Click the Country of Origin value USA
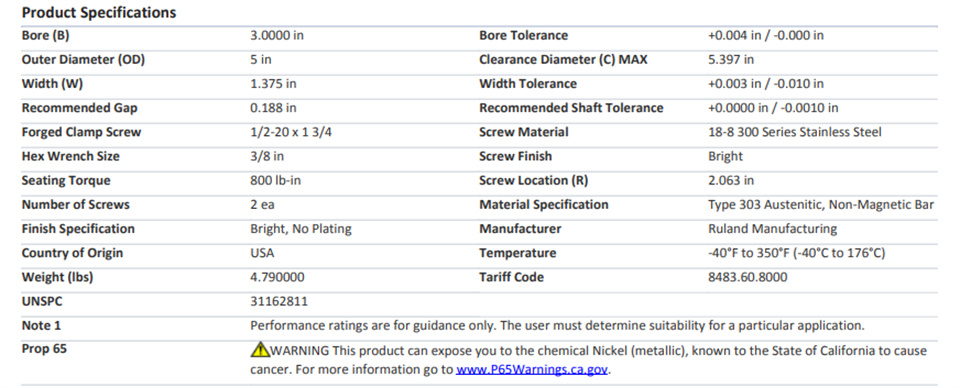Screen dimensions: 960x388 [262, 253]
